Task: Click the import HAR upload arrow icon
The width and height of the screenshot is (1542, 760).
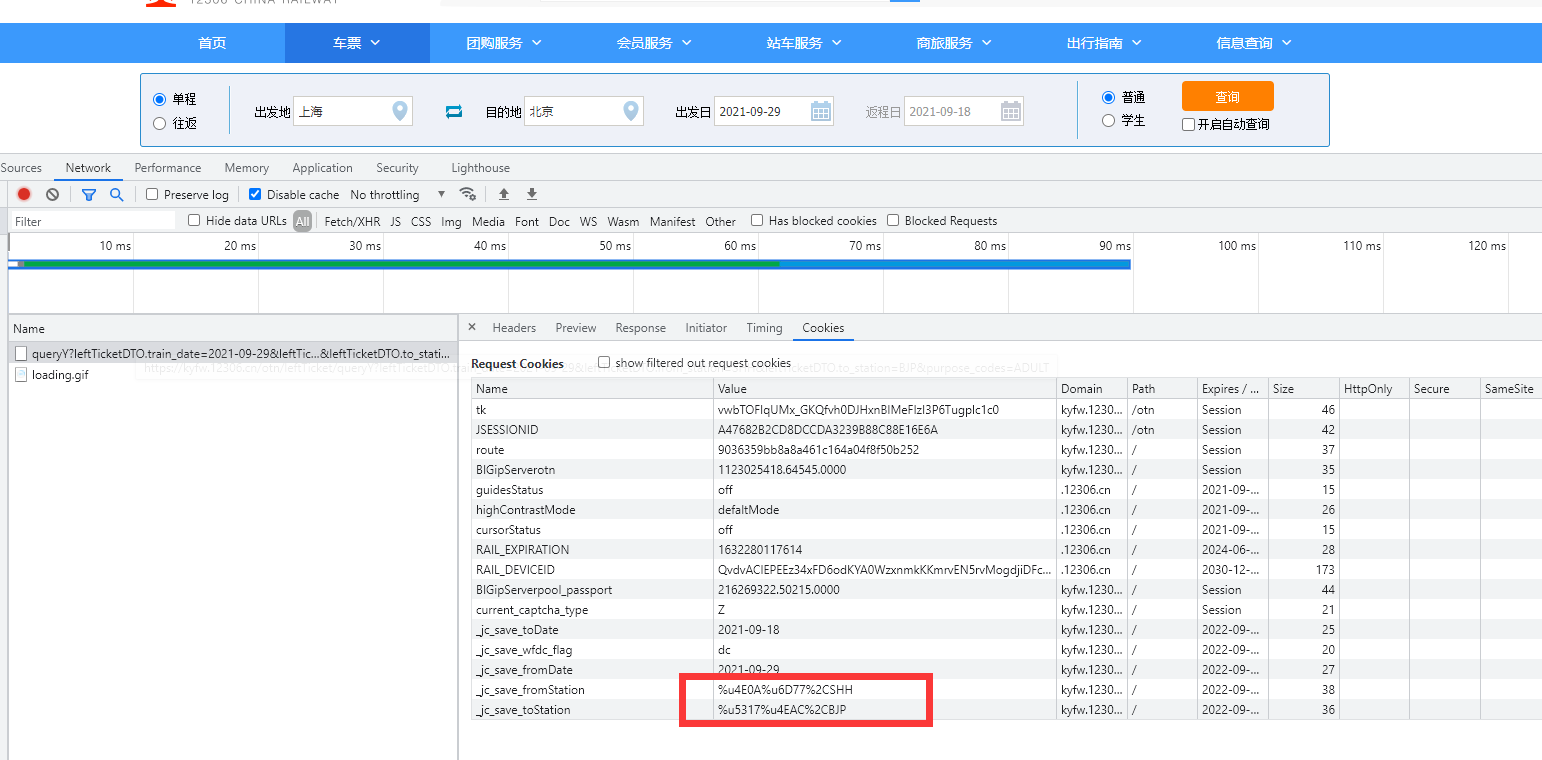Action: click(504, 194)
